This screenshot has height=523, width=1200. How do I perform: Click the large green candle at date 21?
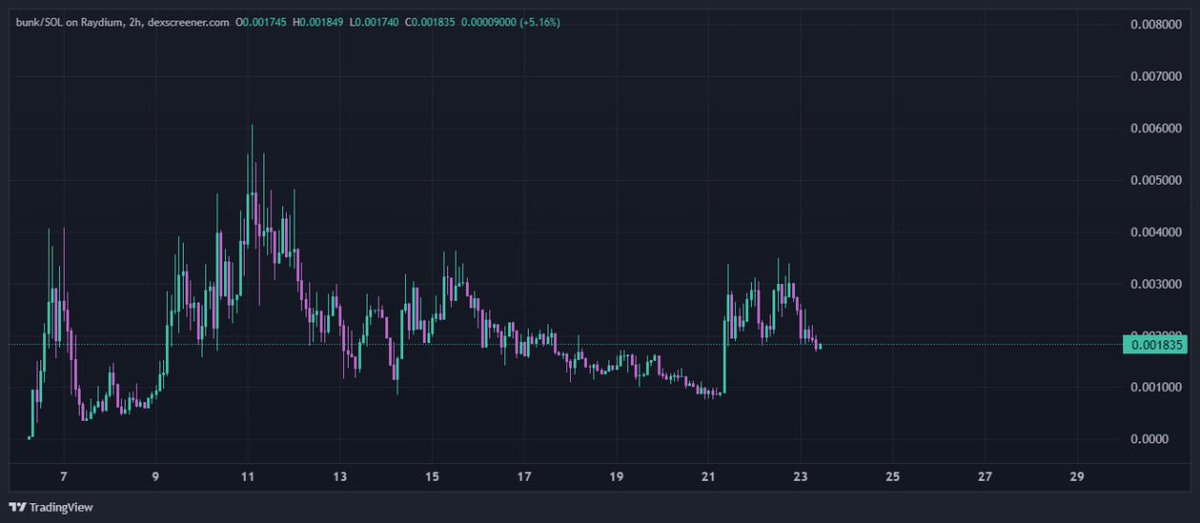click(724, 355)
